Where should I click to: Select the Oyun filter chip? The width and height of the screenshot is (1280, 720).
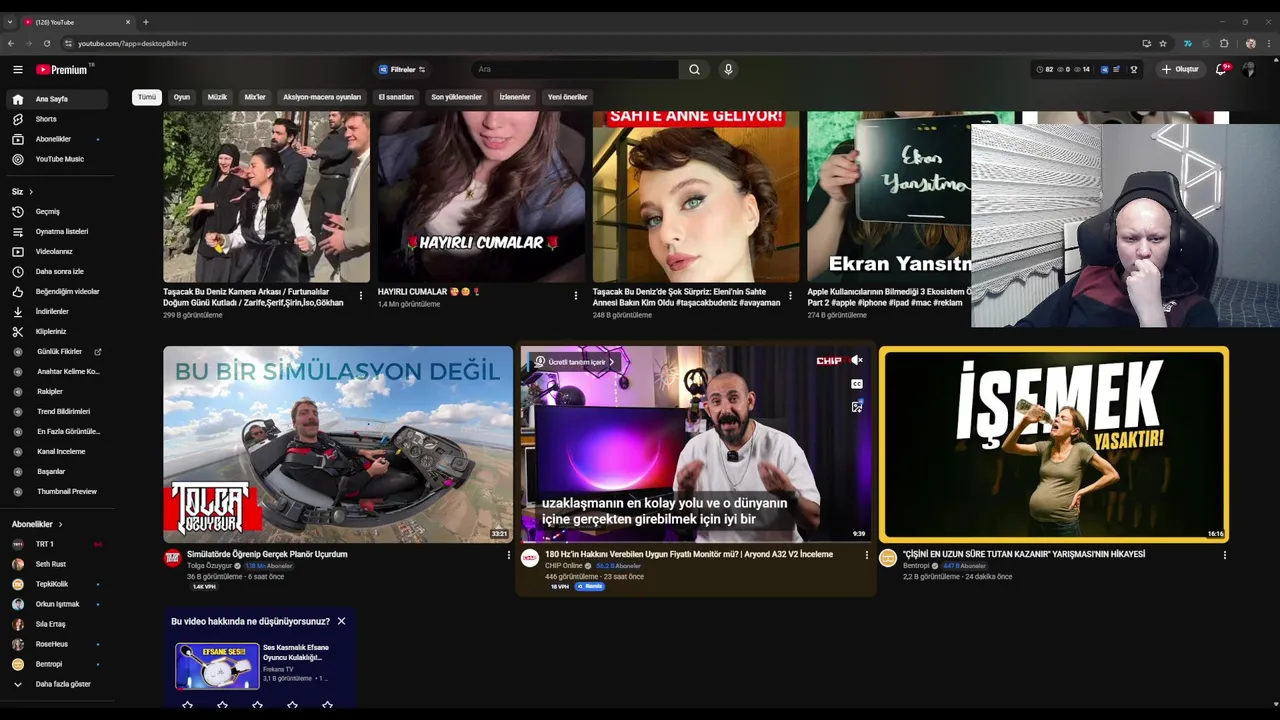pos(181,97)
